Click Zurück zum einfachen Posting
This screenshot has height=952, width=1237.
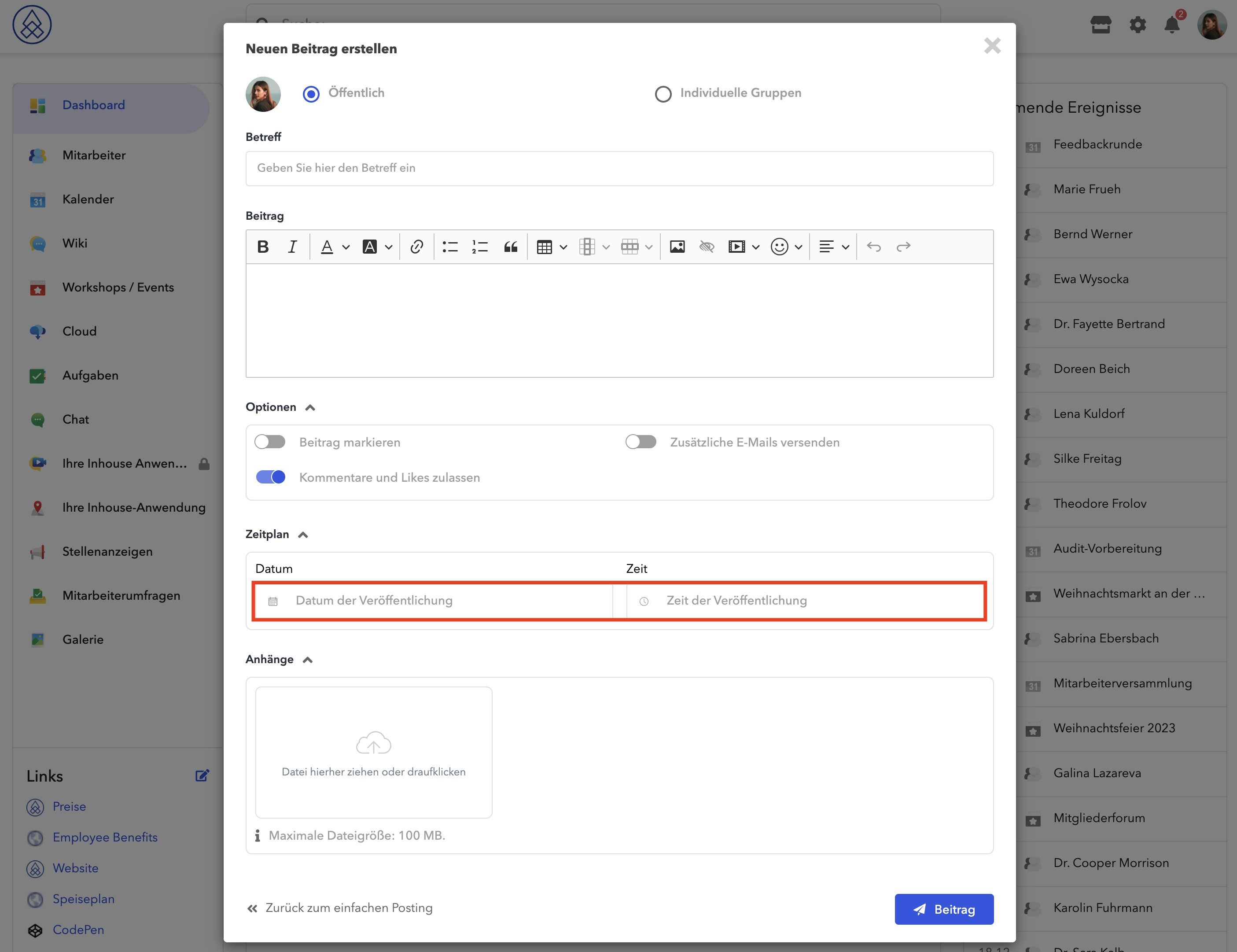pyautogui.click(x=339, y=908)
